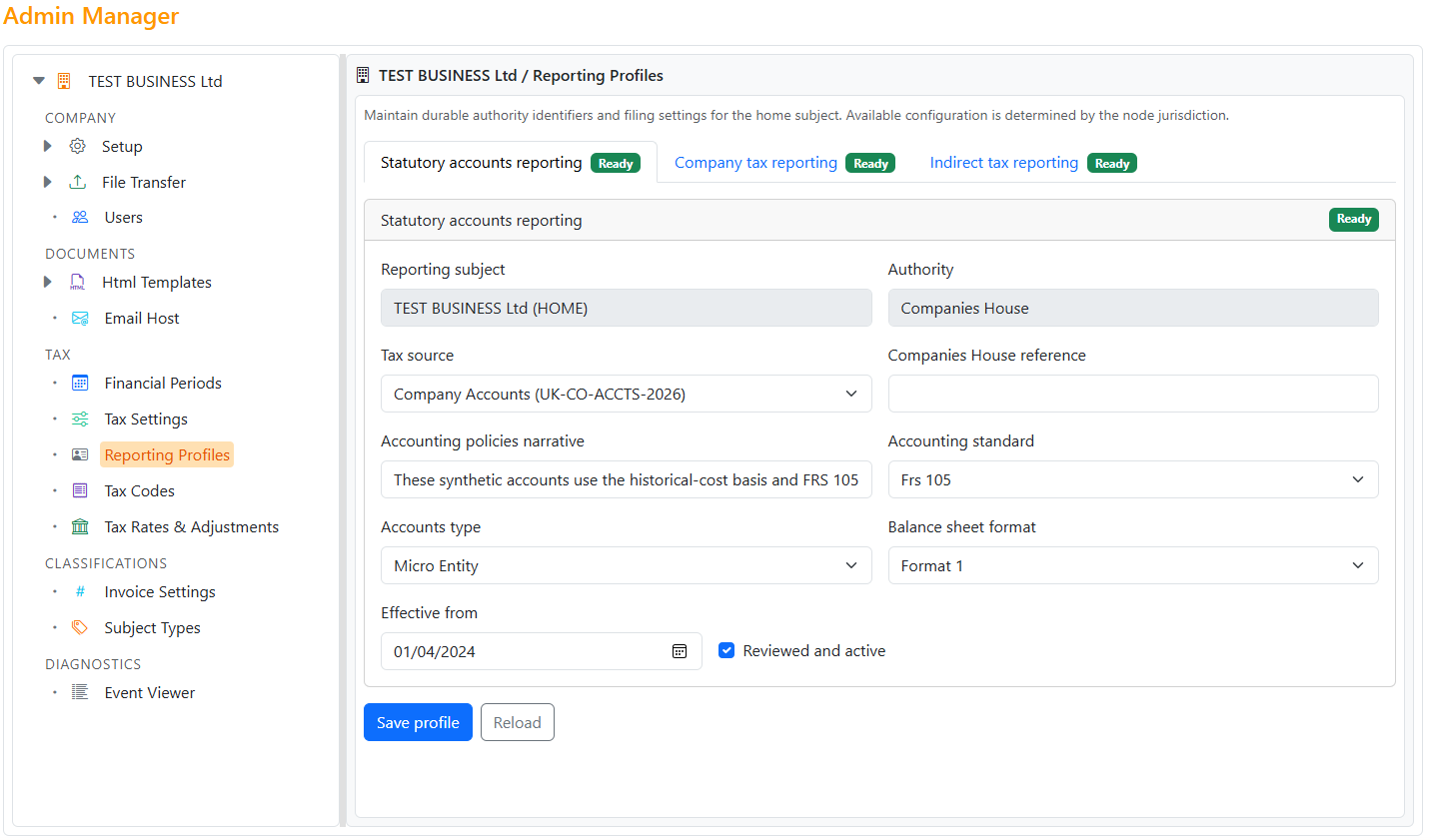Select Reporting Profiles in the tree
This screenshot has width=1431, height=840.
click(x=167, y=454)
